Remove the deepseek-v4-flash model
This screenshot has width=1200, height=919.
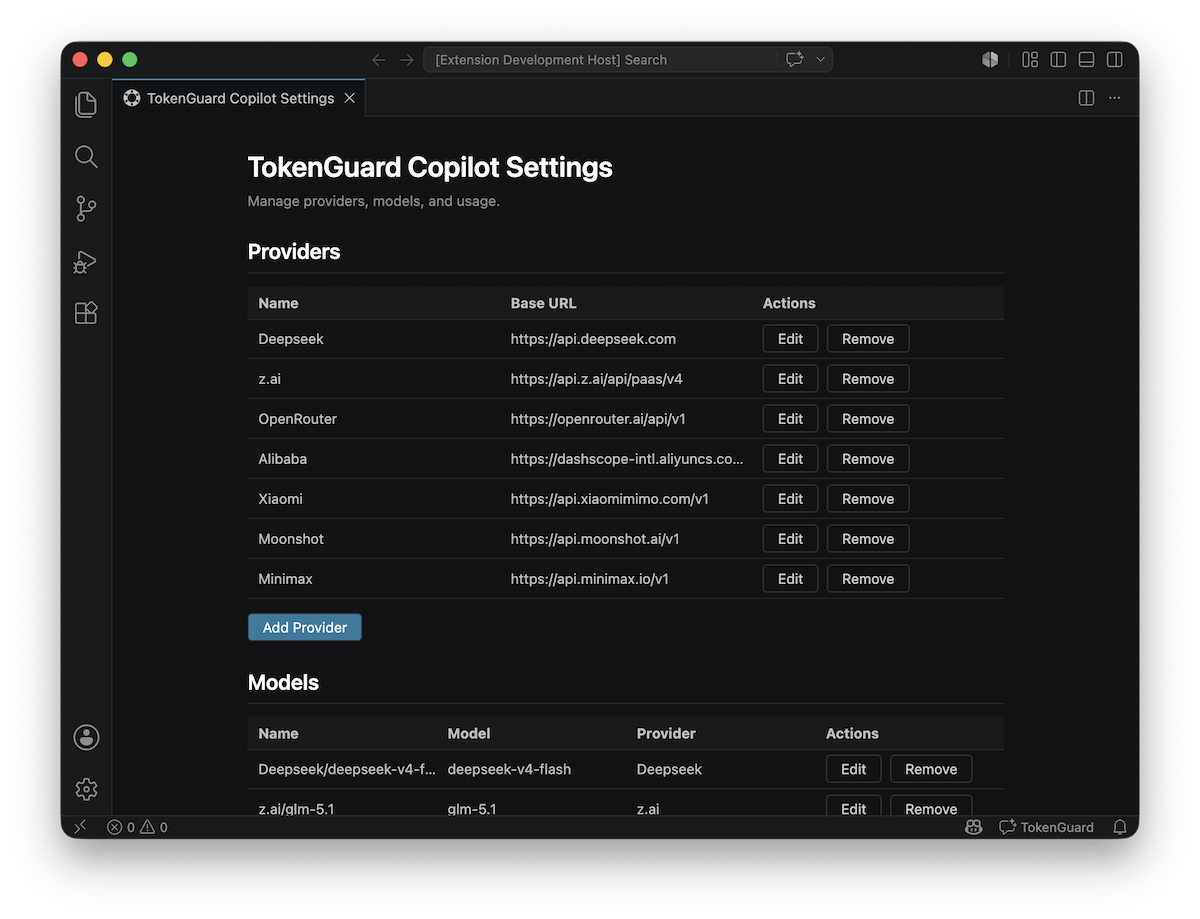point(931,769)
